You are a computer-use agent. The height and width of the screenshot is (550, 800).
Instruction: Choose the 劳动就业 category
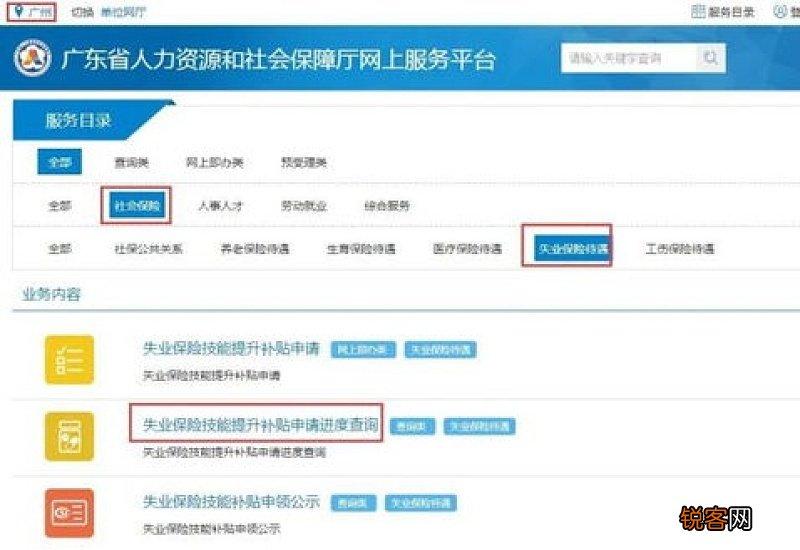304,206
